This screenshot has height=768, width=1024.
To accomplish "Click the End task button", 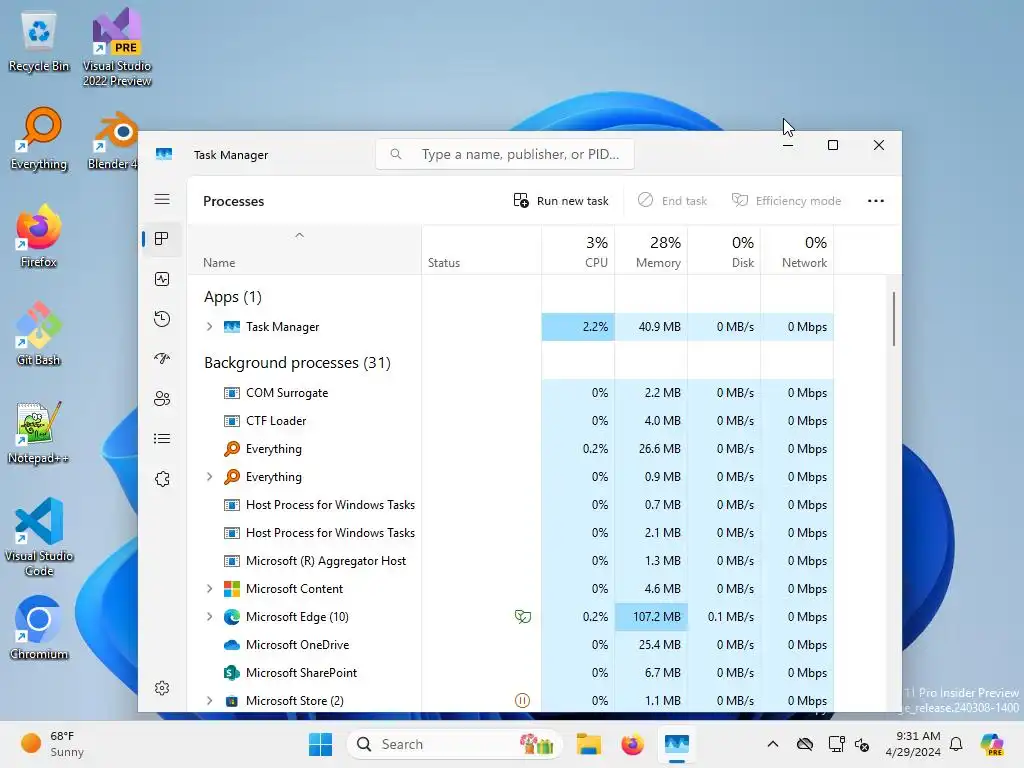I will tap(673, 201).
